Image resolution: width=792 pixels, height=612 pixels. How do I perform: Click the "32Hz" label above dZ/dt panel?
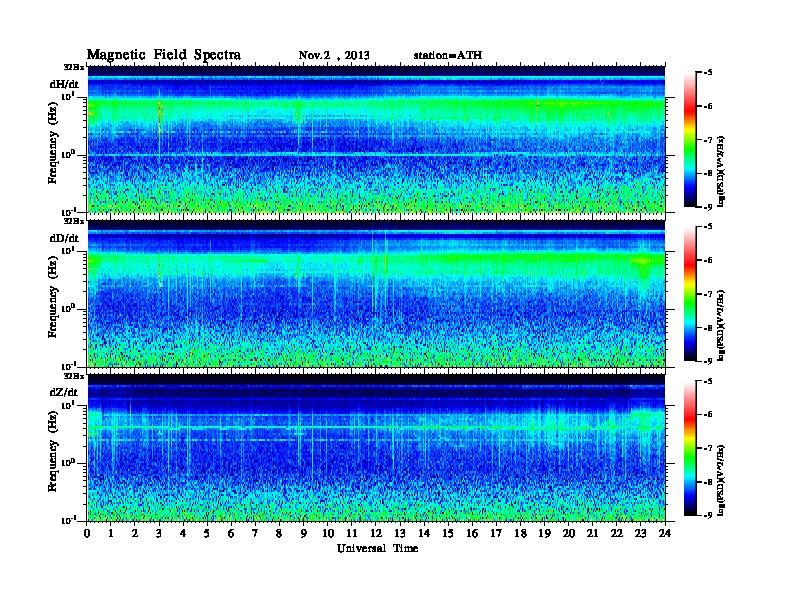click(74, 376)
